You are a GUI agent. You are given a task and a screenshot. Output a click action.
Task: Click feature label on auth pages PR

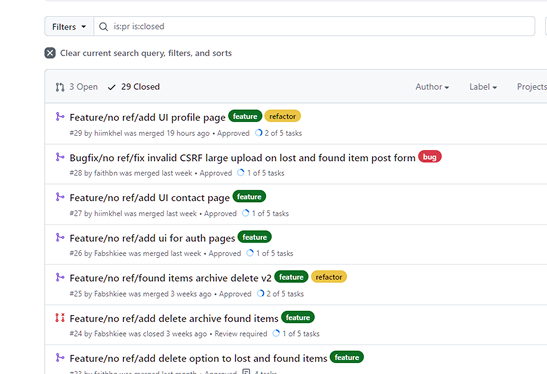[x=255, y=237]
